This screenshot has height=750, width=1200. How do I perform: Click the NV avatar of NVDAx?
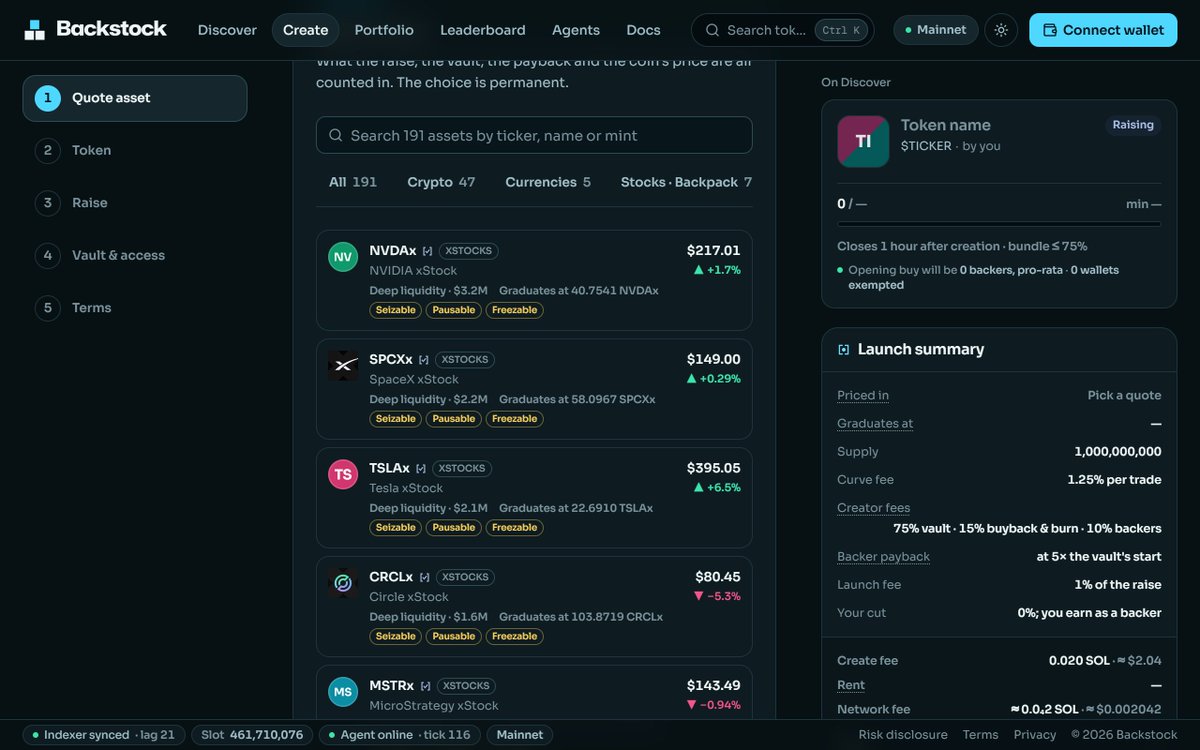343,257
